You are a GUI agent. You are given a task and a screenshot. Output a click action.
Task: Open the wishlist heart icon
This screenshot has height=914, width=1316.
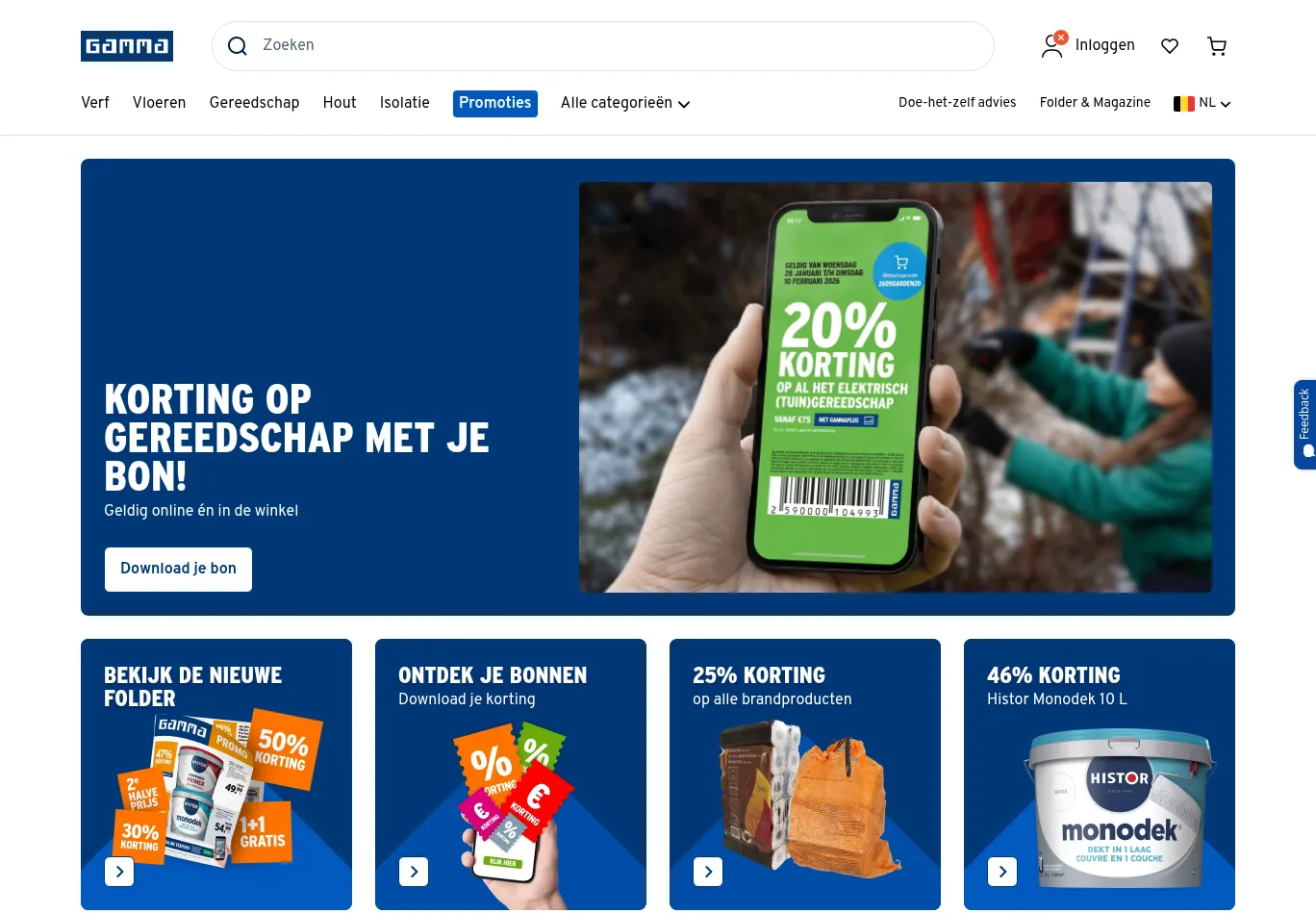1170,46
